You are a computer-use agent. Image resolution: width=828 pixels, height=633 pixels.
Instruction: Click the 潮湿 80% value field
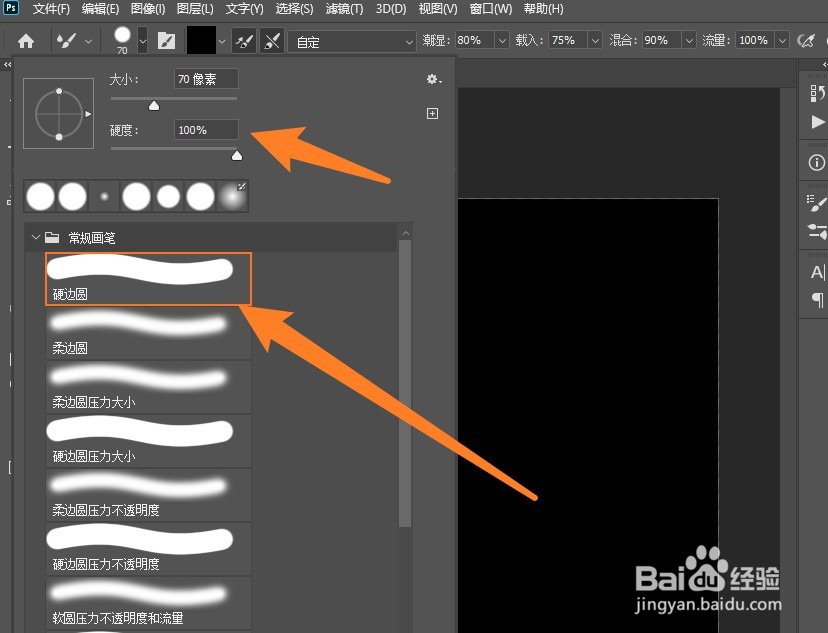[475, 40]
